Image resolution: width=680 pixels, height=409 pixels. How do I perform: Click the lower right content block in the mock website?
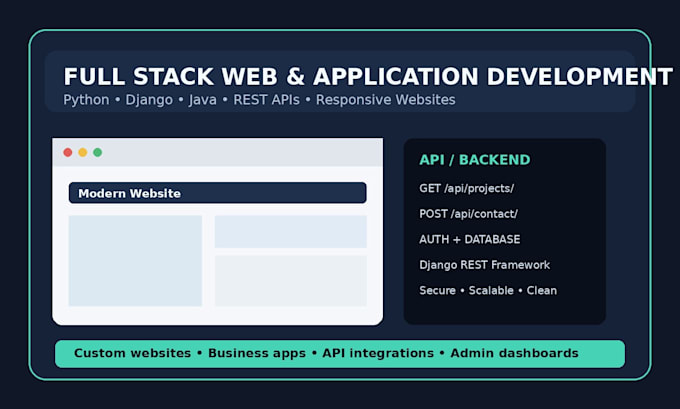pyautogui.click(x=291, y=281)
